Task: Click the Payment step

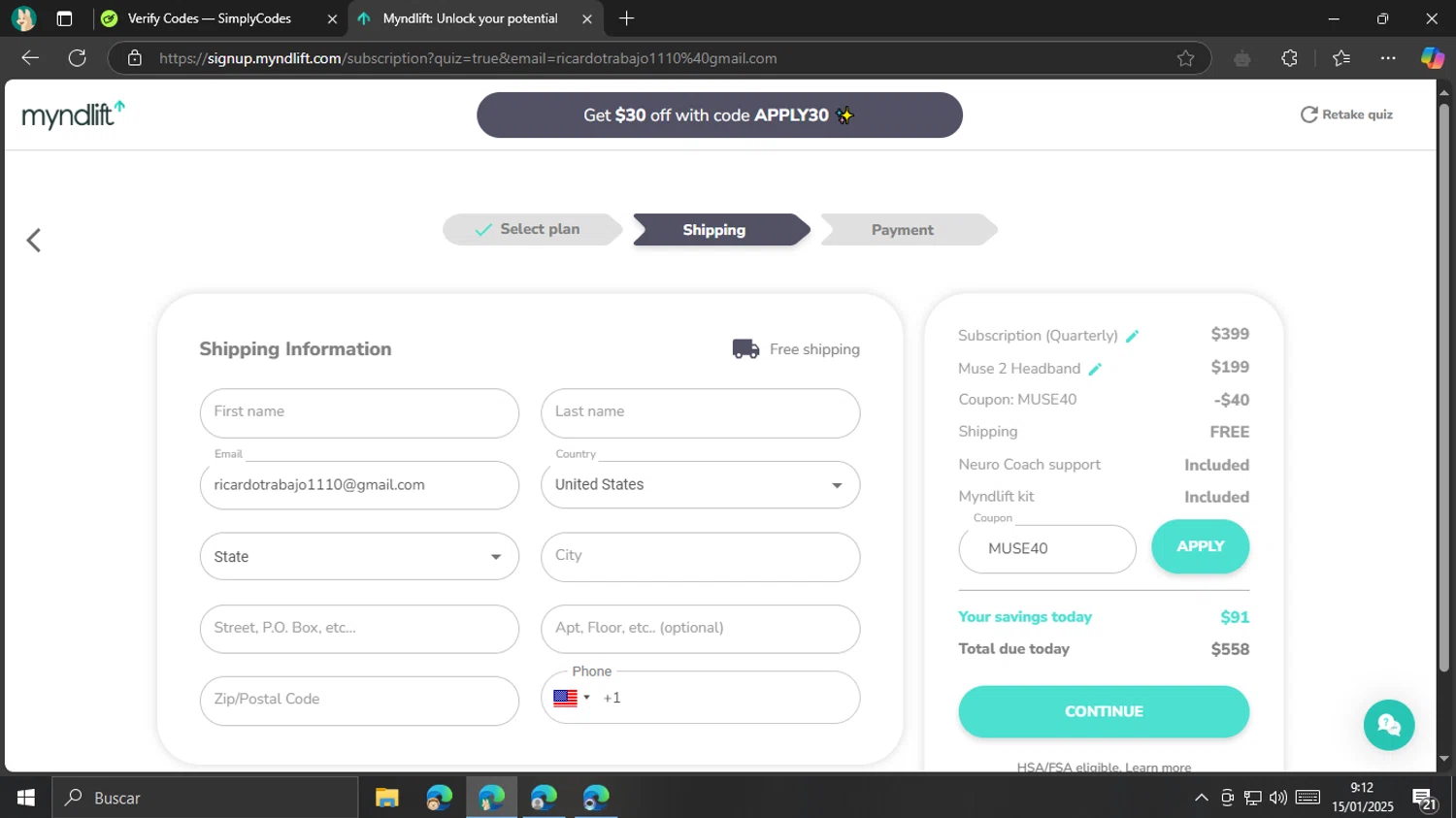Action: coord(909,230)
